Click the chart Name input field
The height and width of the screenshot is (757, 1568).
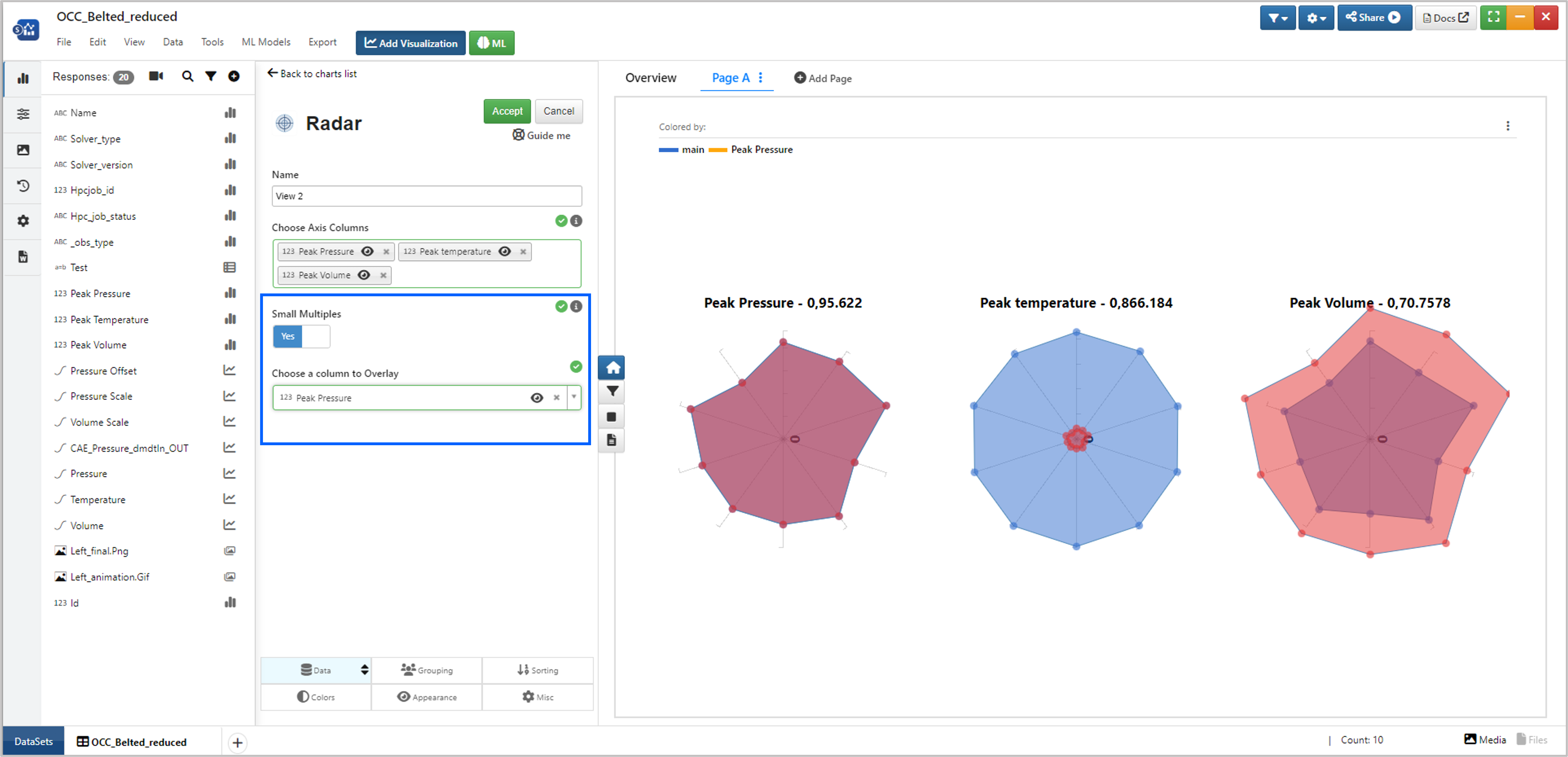426,196
